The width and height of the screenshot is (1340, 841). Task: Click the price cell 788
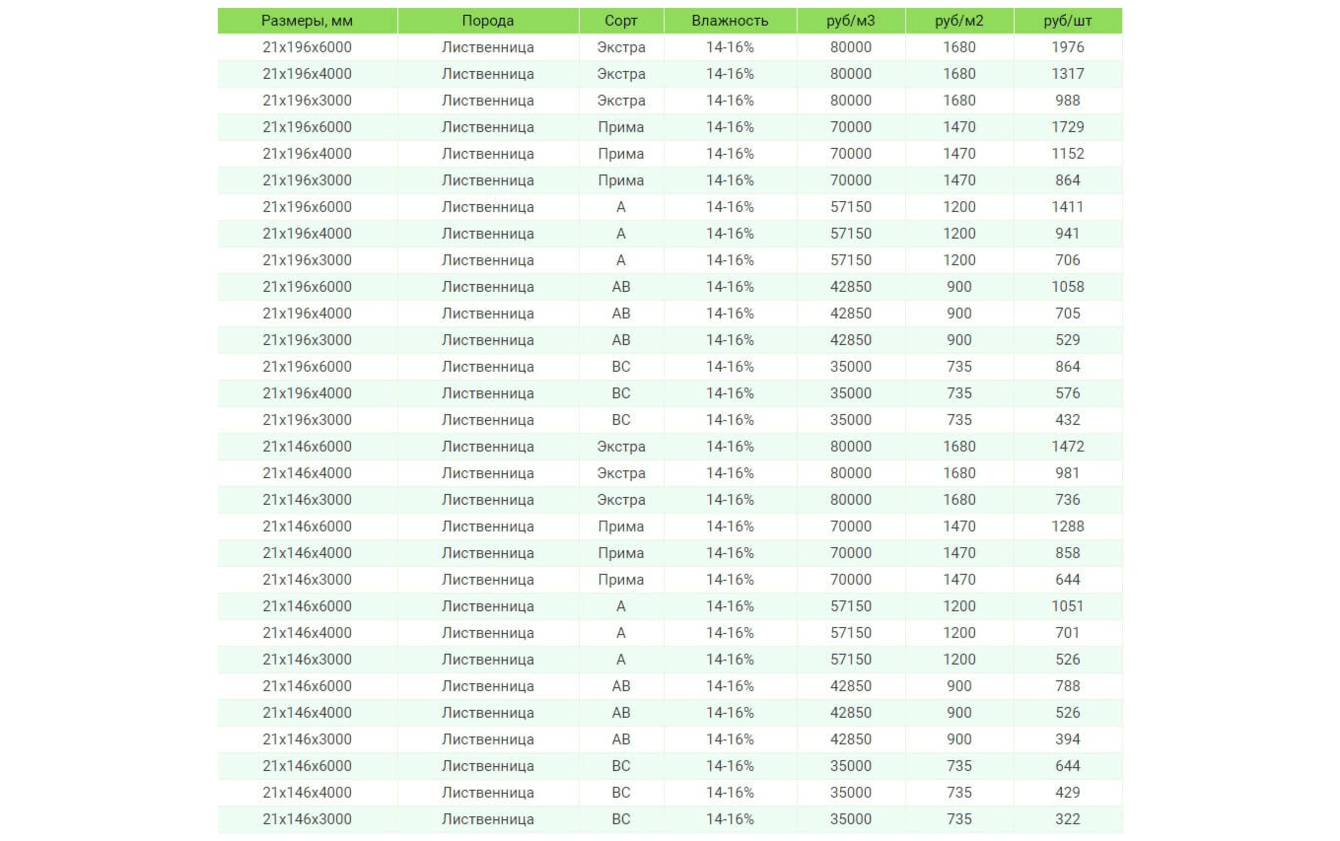1067,686
